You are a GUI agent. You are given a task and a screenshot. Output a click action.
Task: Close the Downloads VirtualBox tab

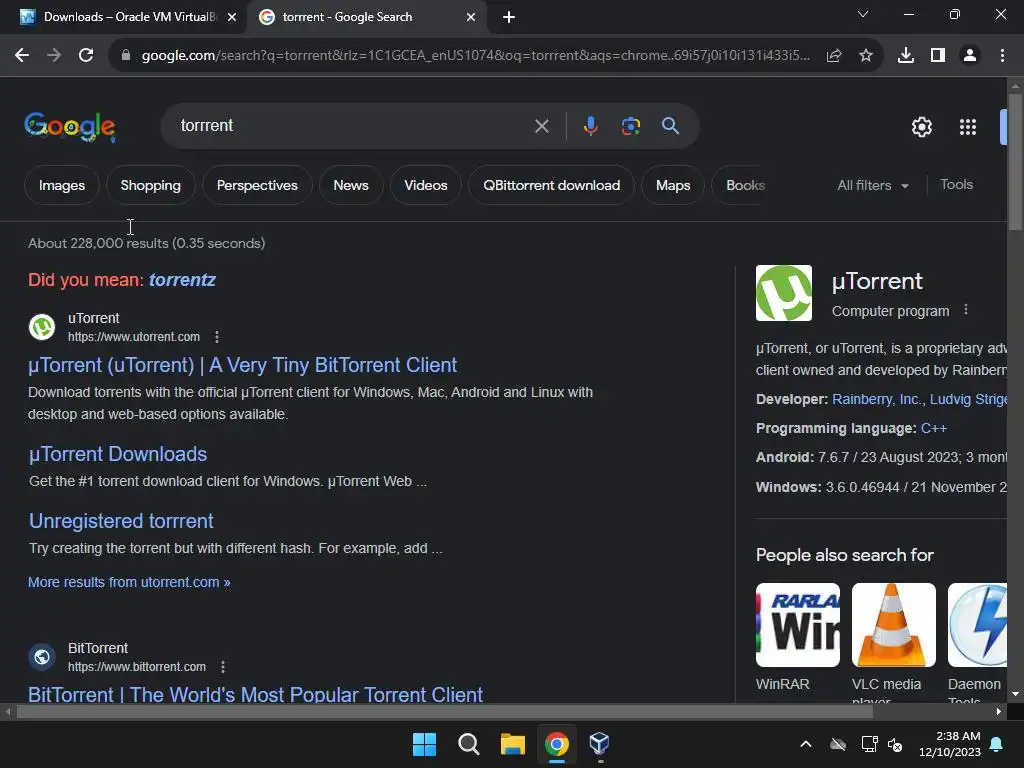tap(232, 17)
